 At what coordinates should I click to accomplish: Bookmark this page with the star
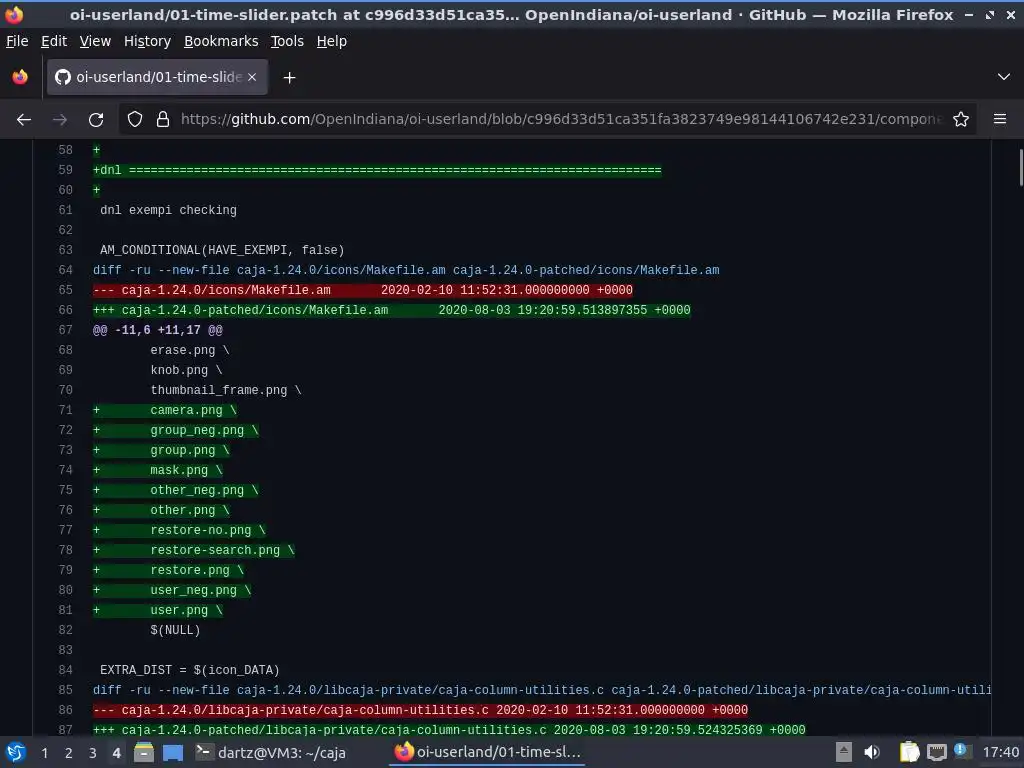click(961, 120)
